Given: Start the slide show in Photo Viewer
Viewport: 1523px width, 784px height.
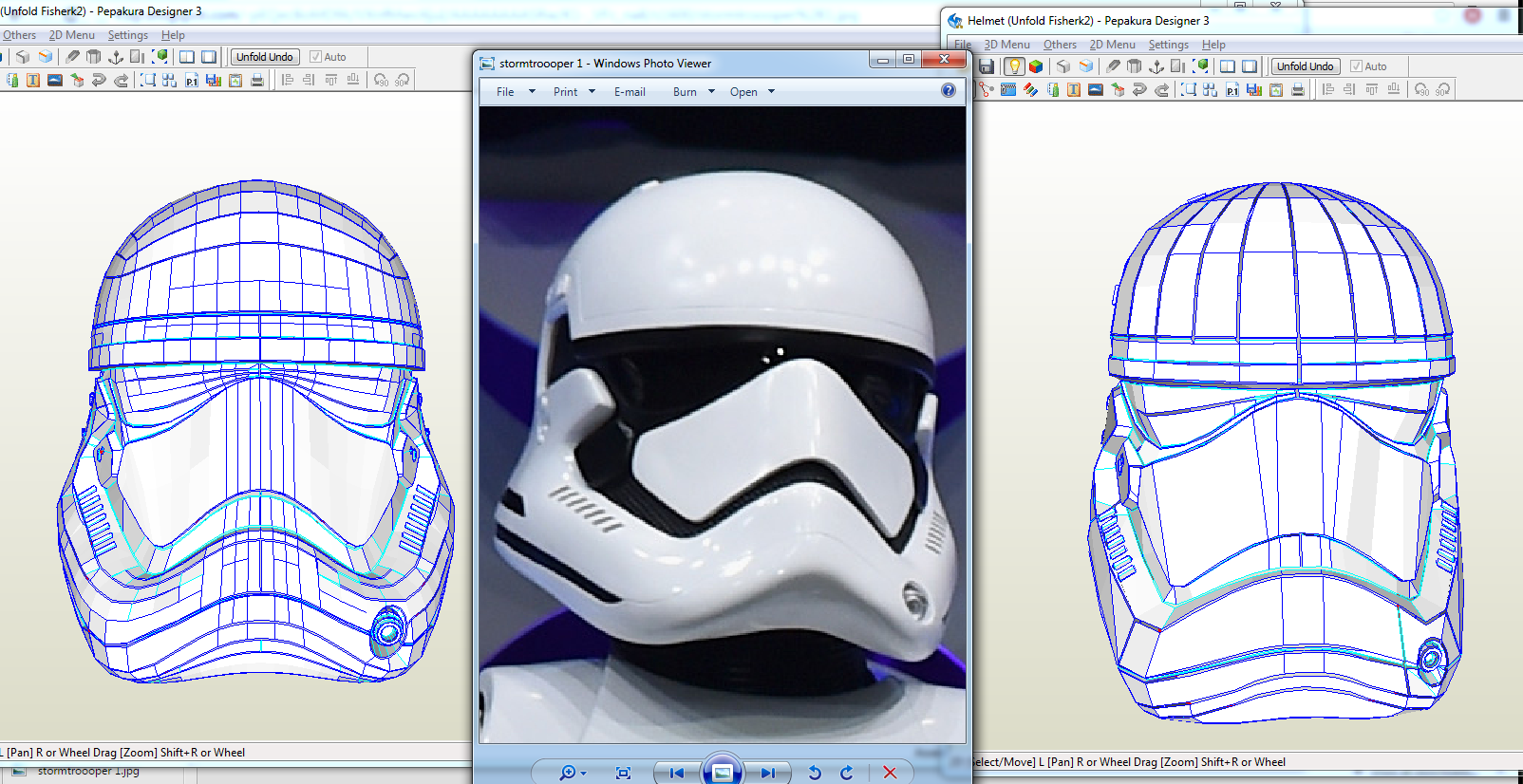Looking at the screenshot, I should tap(722, 772).
